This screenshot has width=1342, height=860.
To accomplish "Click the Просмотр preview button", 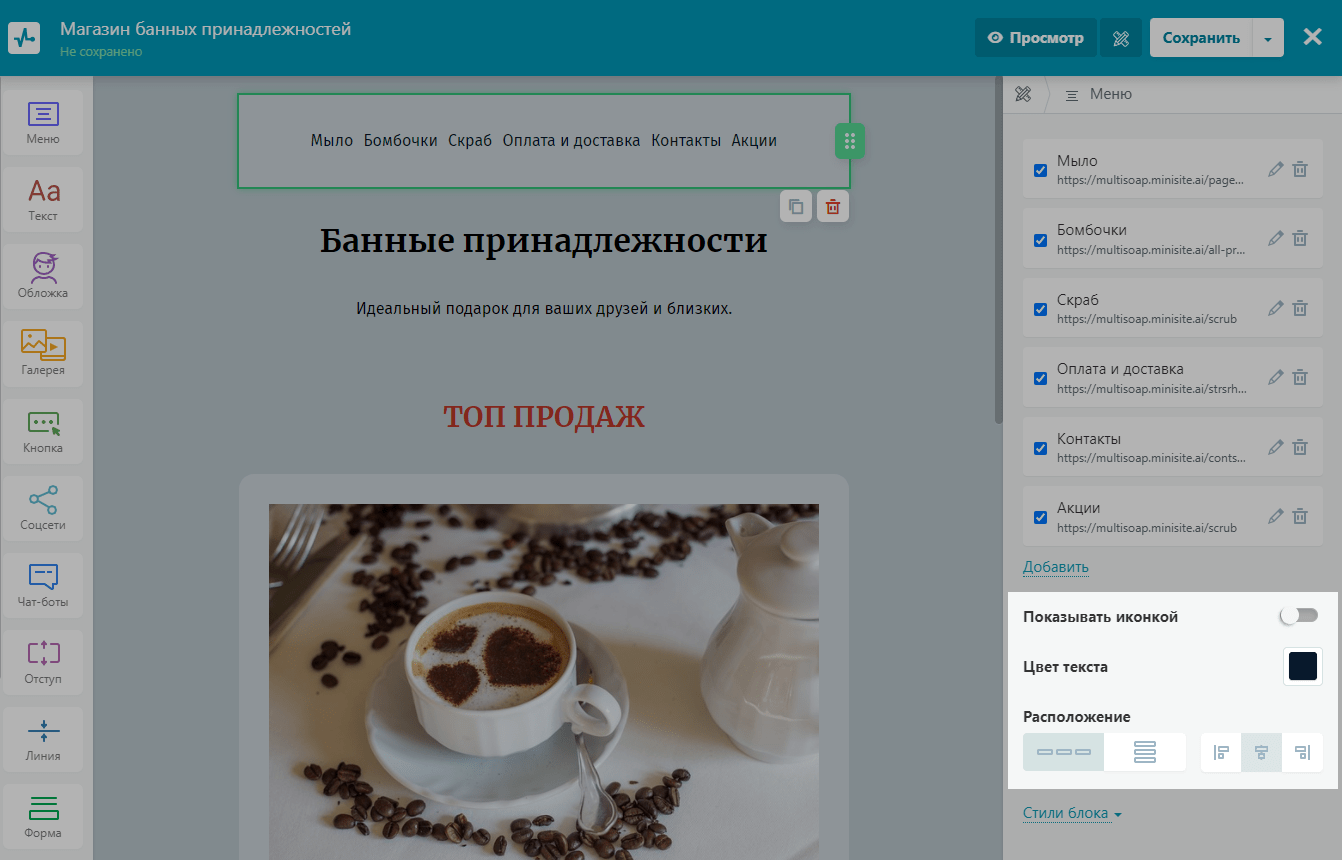I will pyautogui.click(x=1036, y=38).
